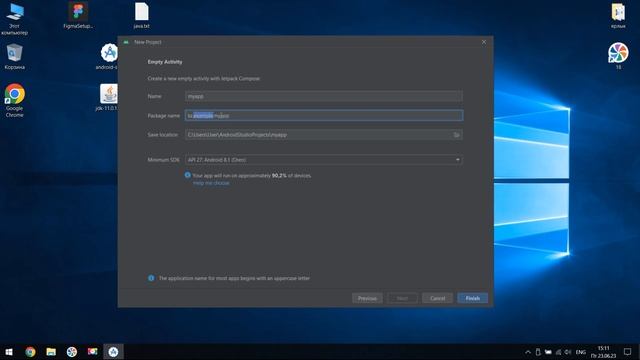Click the volume icon in the system tray
Screen dimensions: 640x360
pyautogui.click(x=568, y=352)
